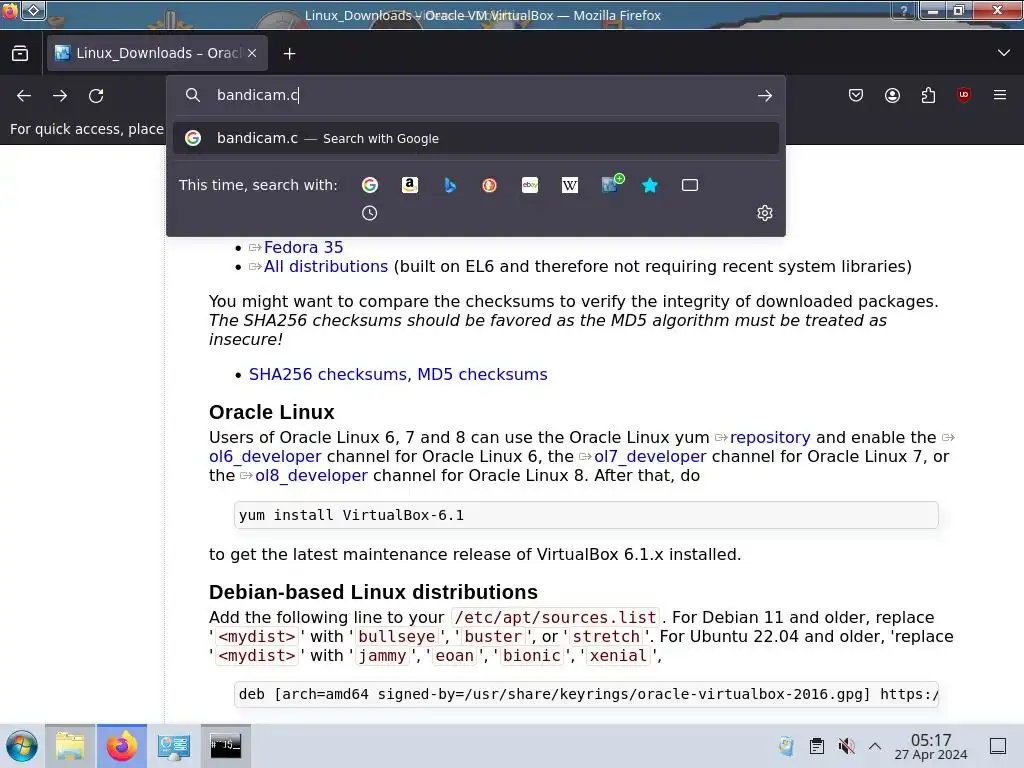The image size is (1024, 768).
Task: Open the MD5 checksums link
Action: 482,374
